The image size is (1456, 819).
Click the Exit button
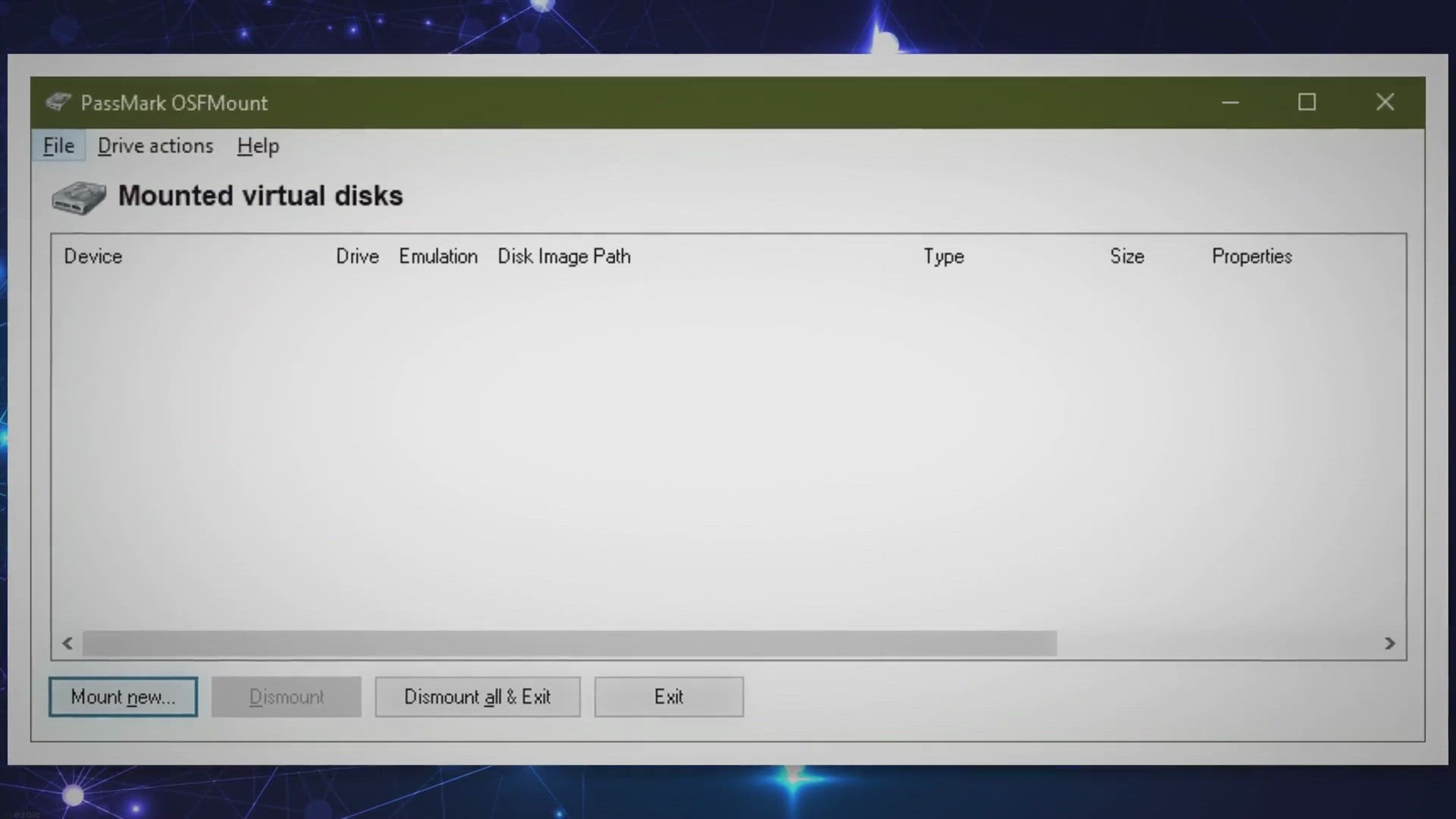[669, 697]
